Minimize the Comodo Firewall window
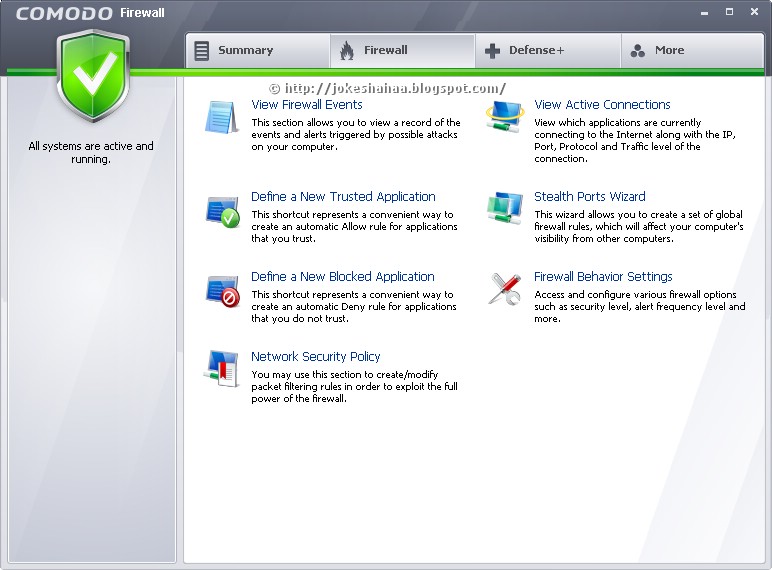 coord(705,13)
